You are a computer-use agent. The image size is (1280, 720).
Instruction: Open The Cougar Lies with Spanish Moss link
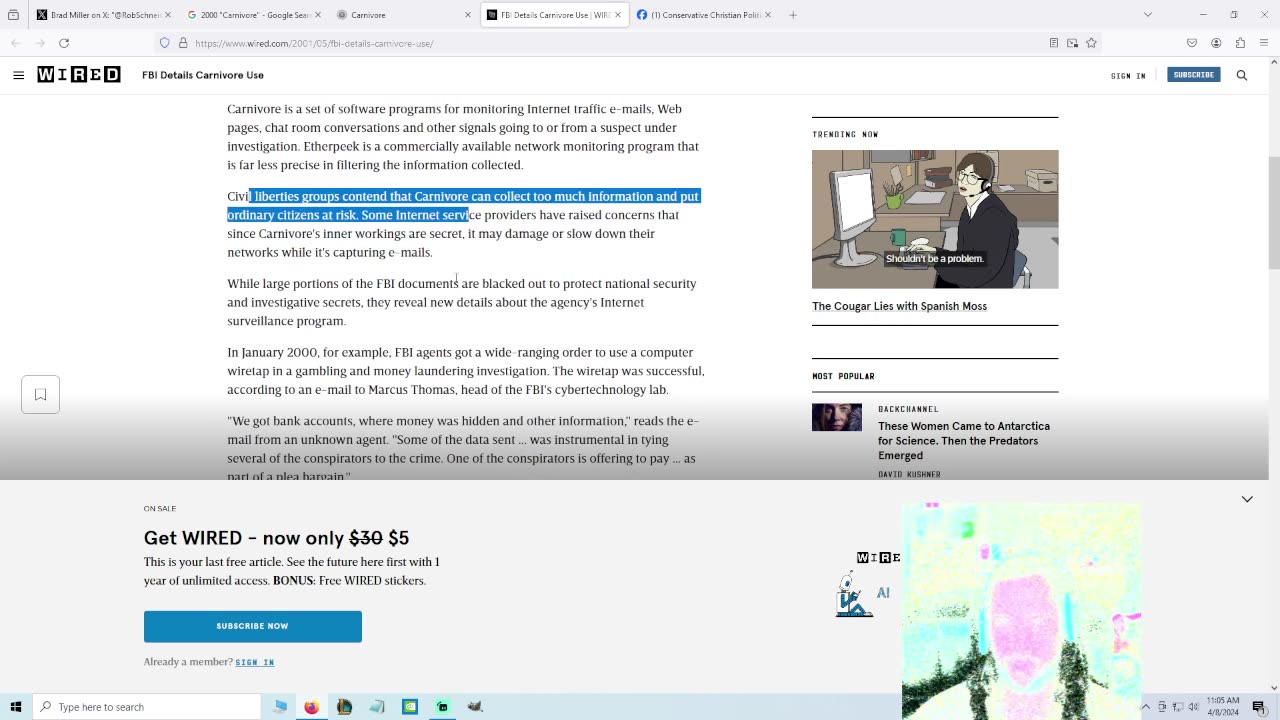point(899,306)
